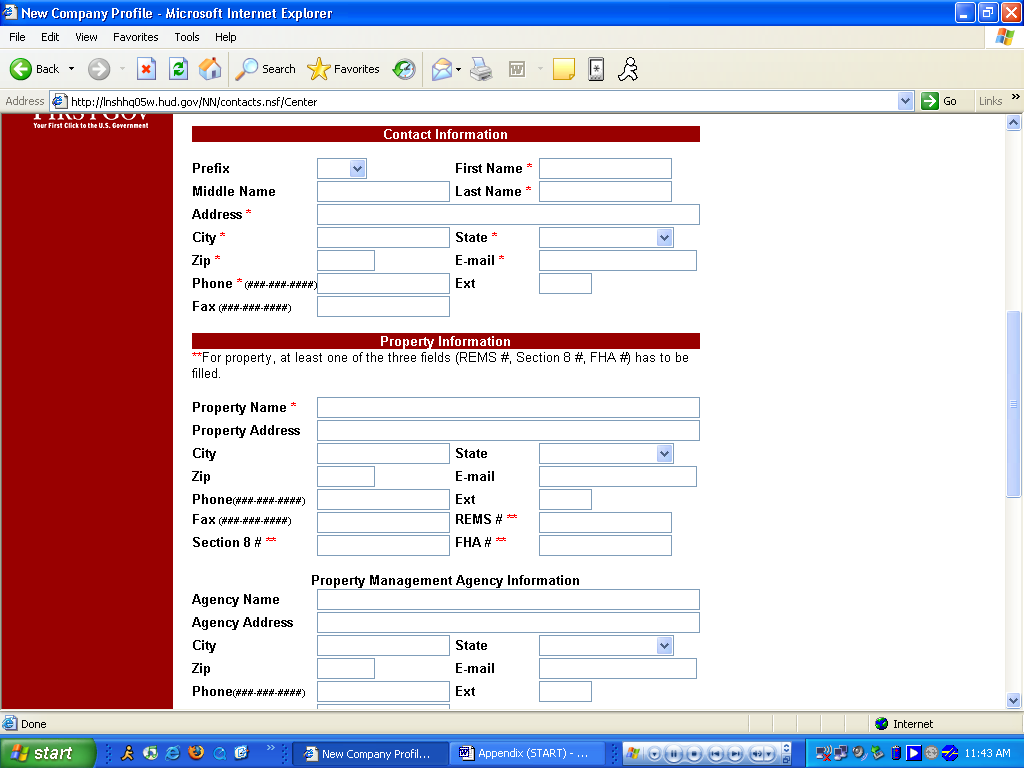Expand Quick Launch overflow chevron

click(270, 748)
